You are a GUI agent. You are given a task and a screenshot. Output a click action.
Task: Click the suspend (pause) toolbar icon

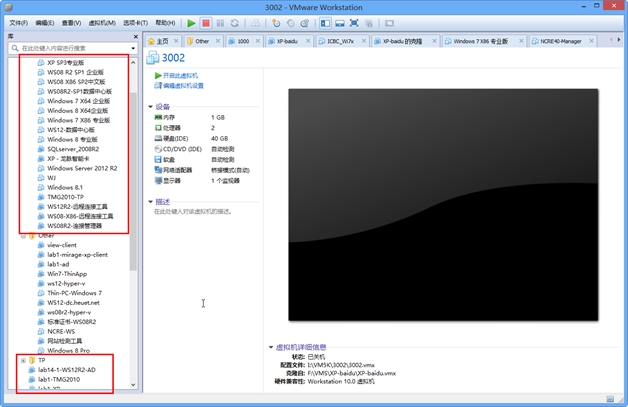220,23
